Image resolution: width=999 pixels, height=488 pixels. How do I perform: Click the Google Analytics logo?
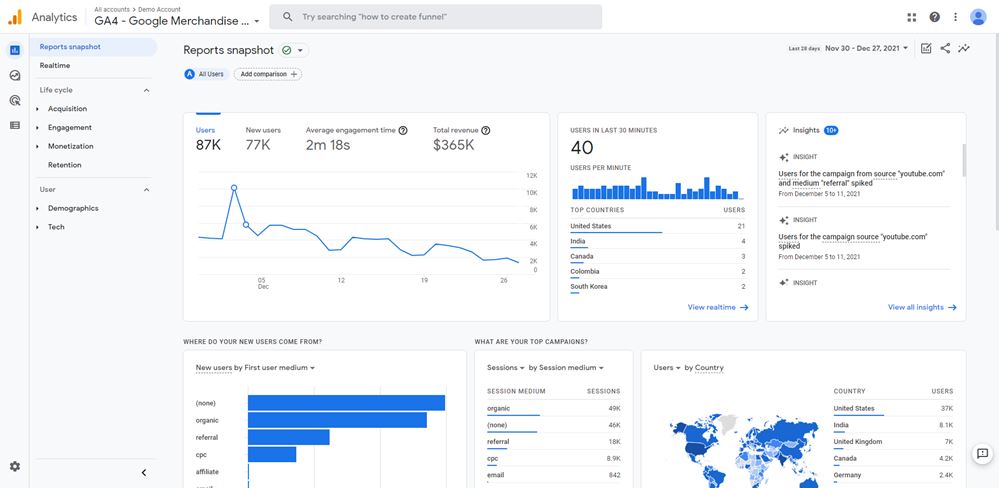tap(15, 17)
